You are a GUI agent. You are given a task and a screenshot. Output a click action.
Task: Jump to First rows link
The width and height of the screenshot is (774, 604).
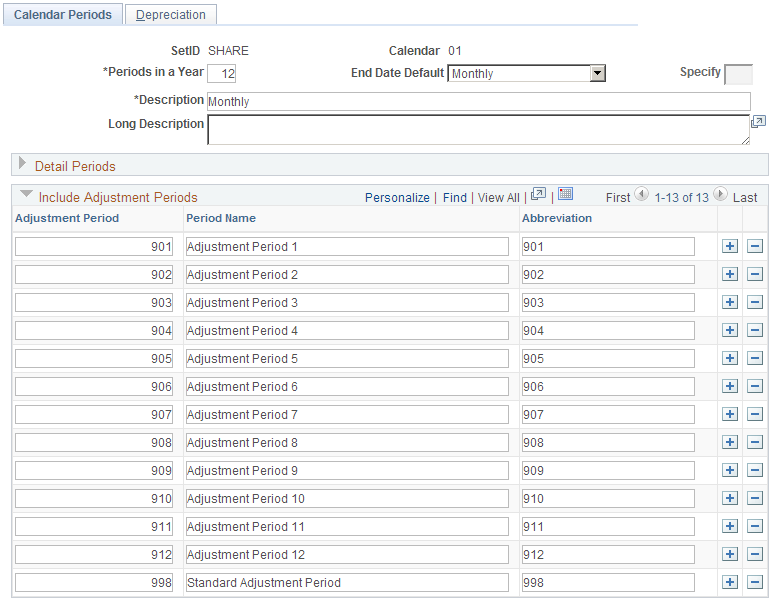coord(618,197)
